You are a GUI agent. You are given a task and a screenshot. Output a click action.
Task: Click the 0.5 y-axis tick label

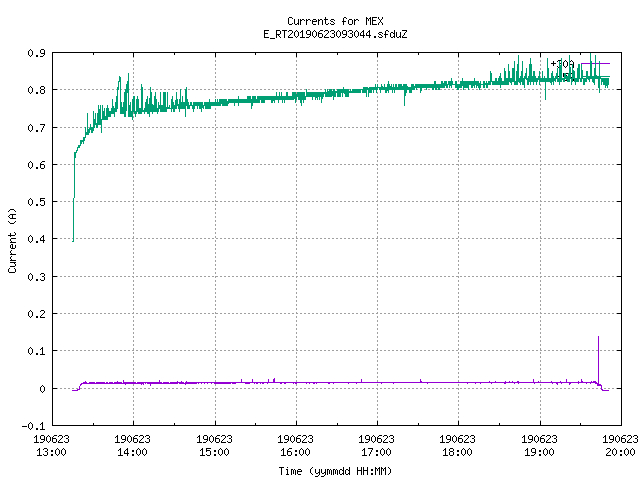[x=36, y=202]
